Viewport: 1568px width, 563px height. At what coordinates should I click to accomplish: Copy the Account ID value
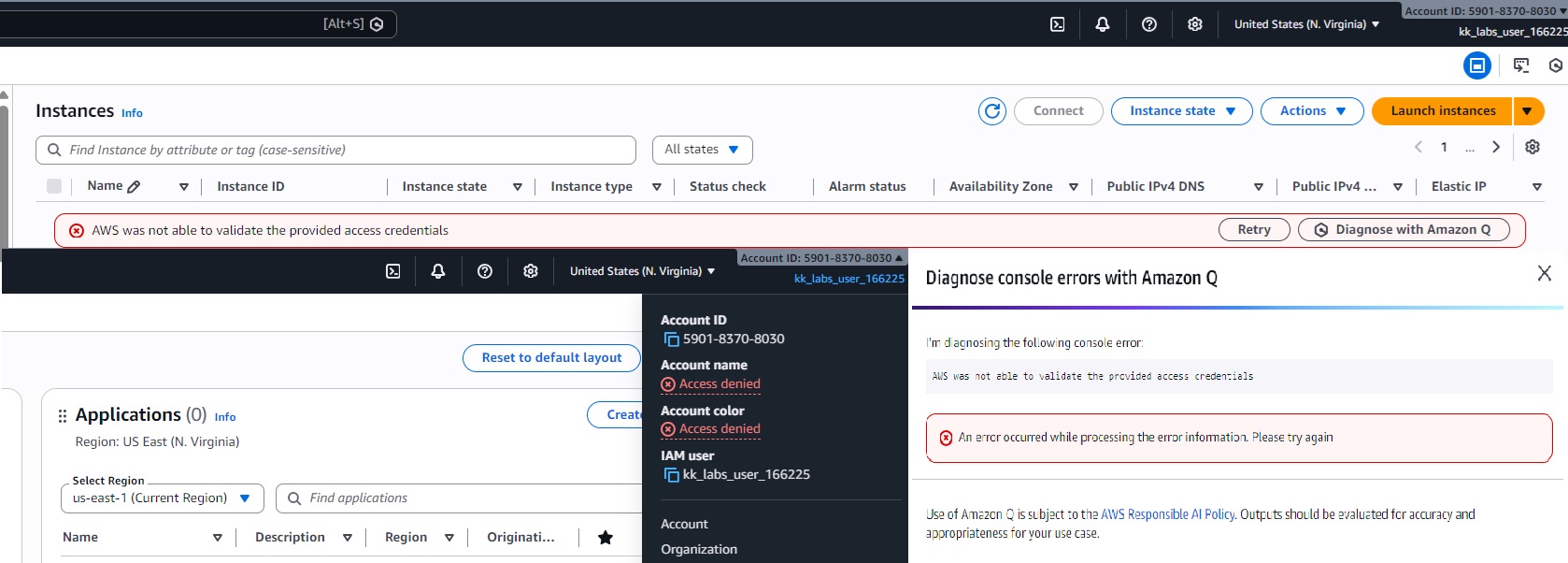pyautogui.click(x=671, y=339)
